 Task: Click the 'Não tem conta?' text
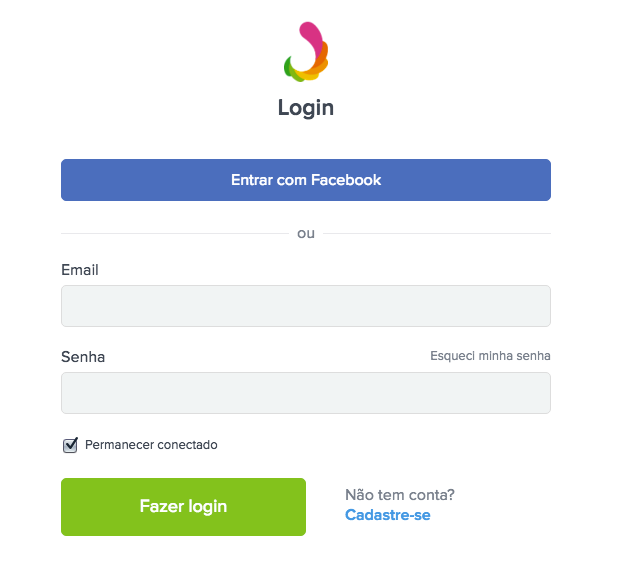(400, 495)
